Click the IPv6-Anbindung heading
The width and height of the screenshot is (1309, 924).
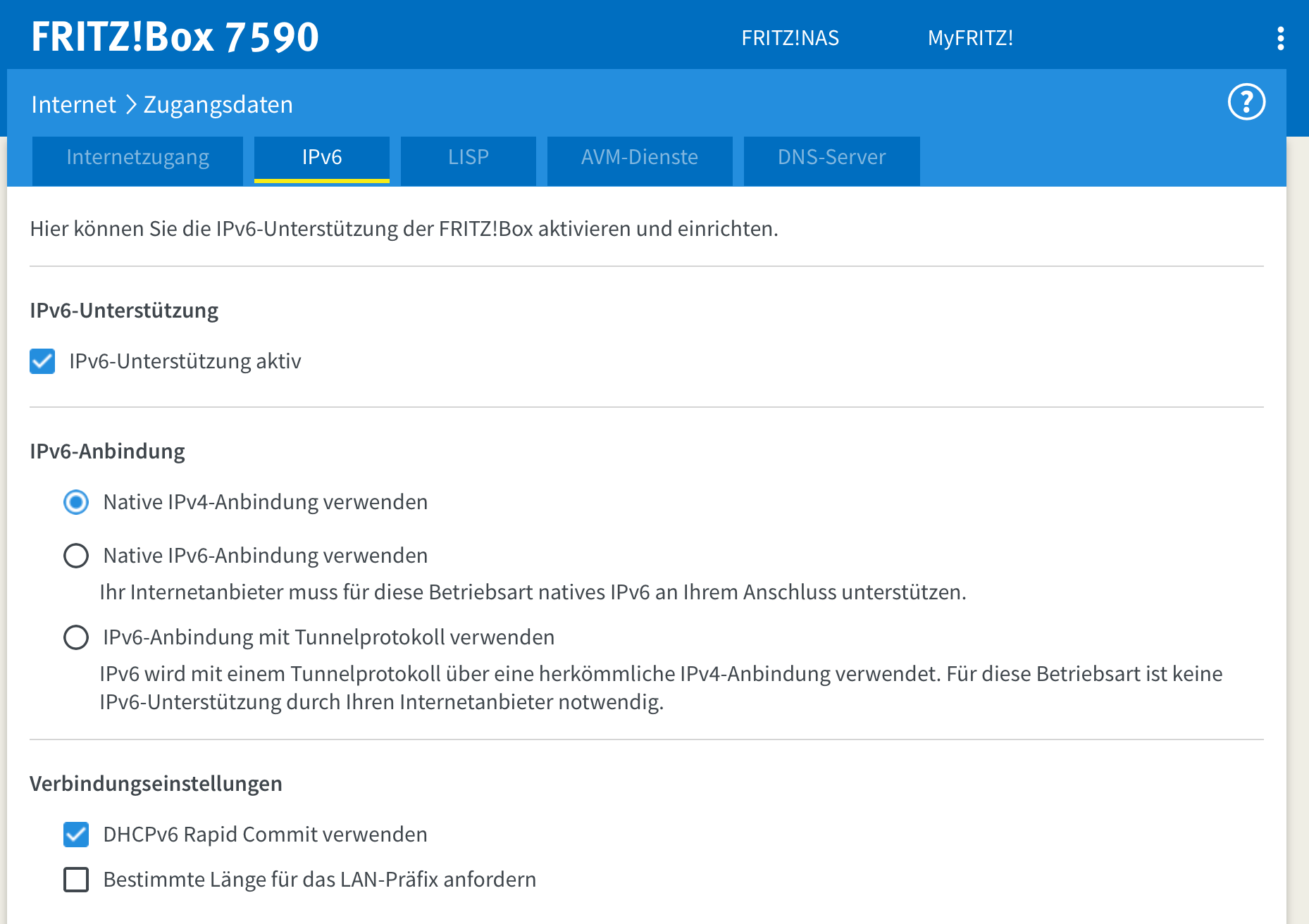pyautogui.click(x=107, y=451)
